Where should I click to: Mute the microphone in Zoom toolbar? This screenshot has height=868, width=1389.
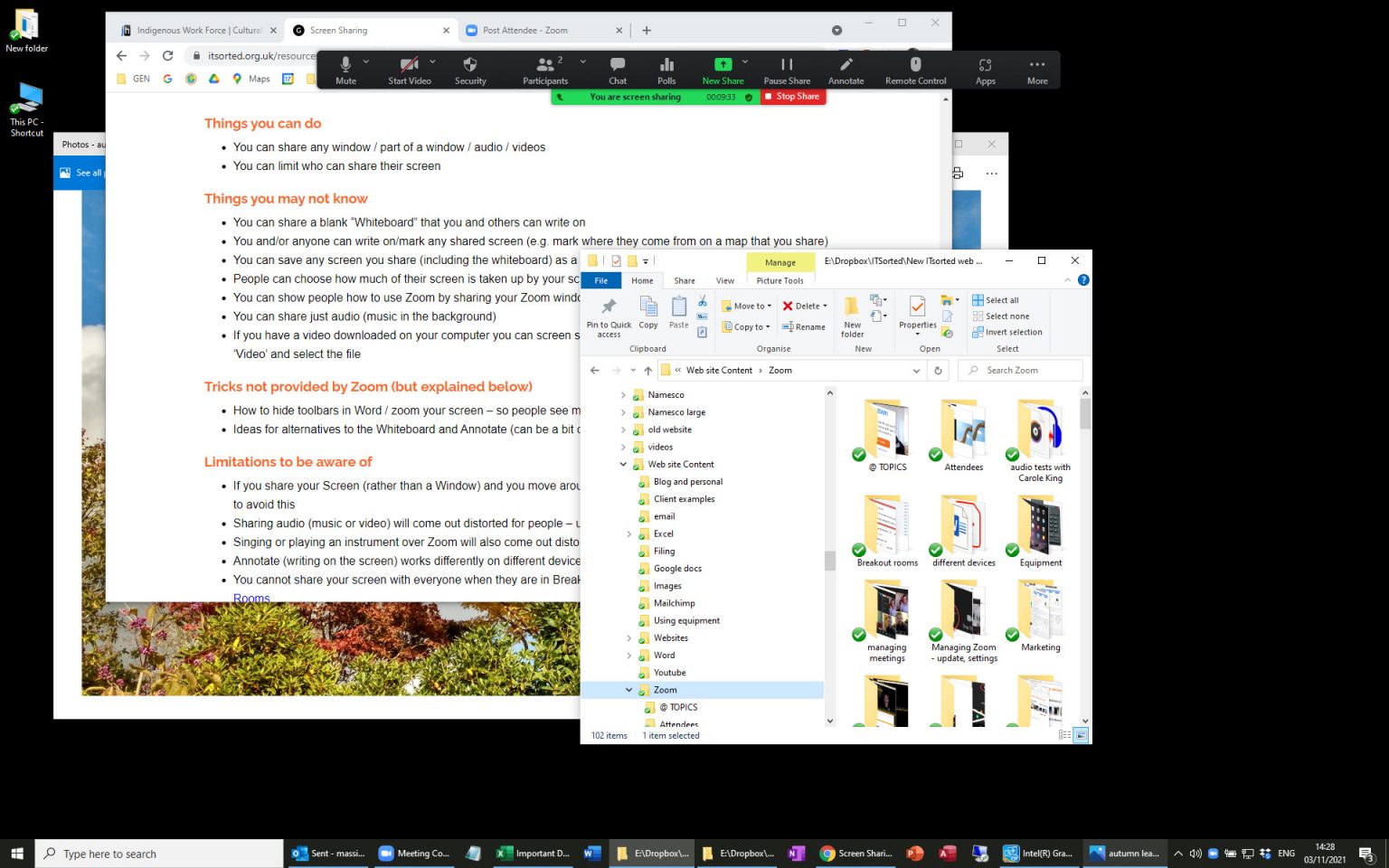click(x=345, y=70)
